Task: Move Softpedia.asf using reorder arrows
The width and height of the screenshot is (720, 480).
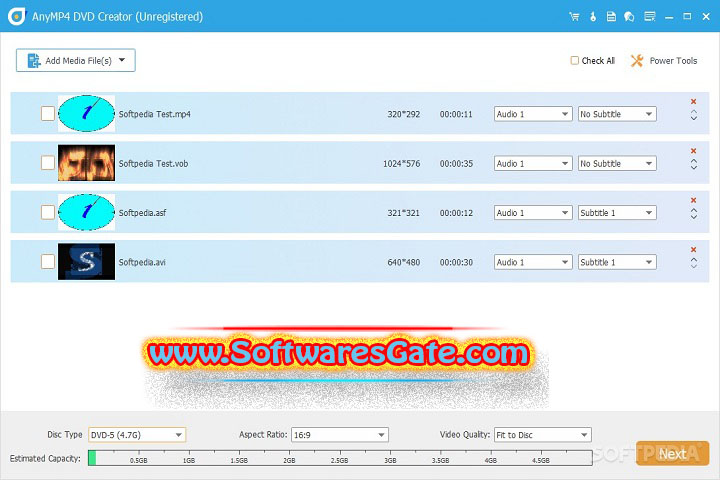Action: [694, 214]
